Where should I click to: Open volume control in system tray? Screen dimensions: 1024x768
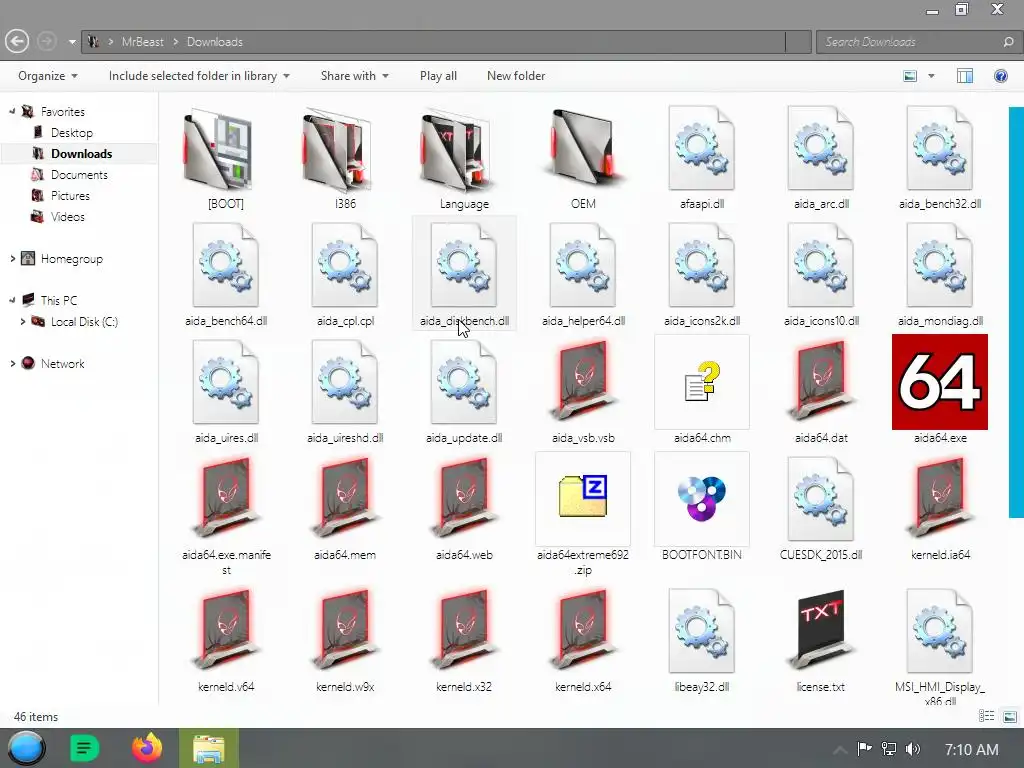pyautogui.click(x=913, y=749)
